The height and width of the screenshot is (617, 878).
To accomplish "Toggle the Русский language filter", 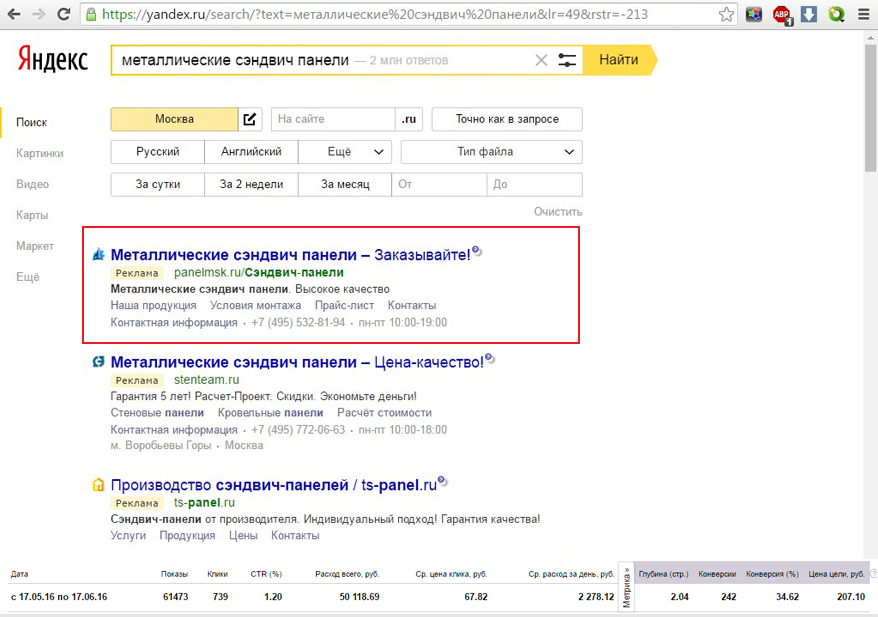I will pyautogui.click(x=157, y=152).
